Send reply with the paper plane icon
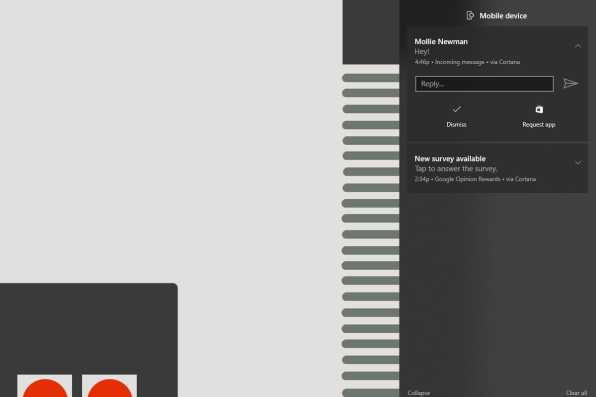The height and width of the screenshot is (397, 596). [571, 84]
